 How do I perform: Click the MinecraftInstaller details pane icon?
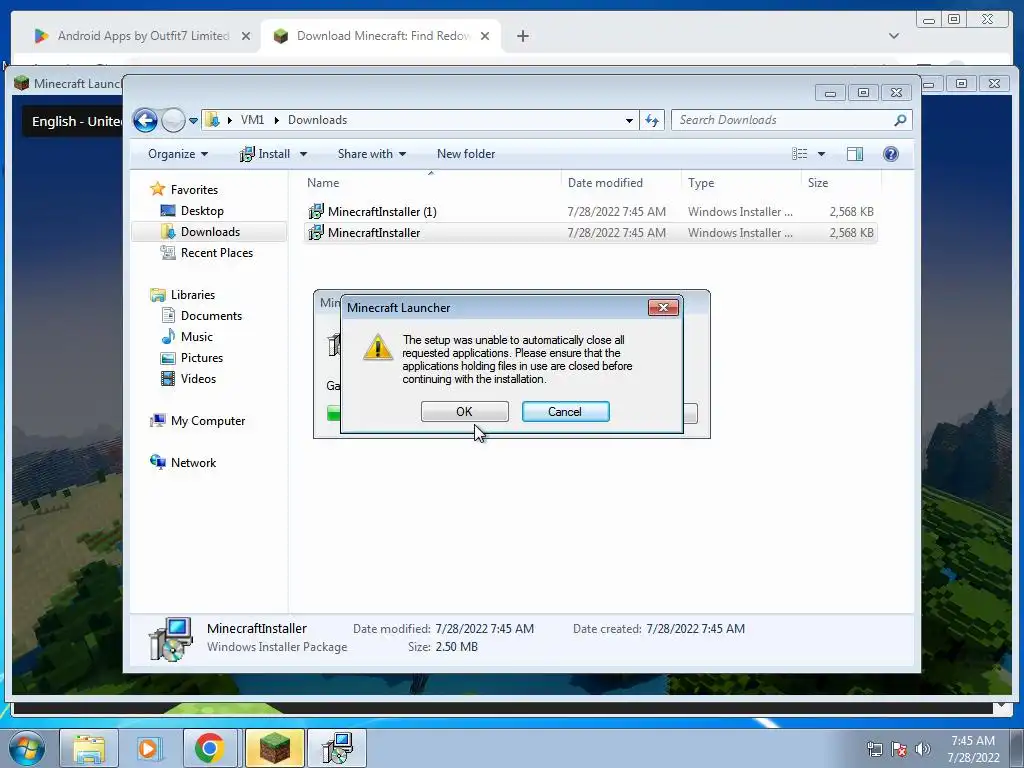[x=170, y=639]
